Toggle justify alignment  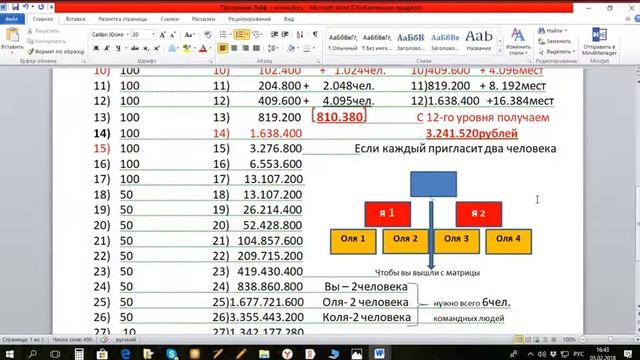tap(256, 49)
